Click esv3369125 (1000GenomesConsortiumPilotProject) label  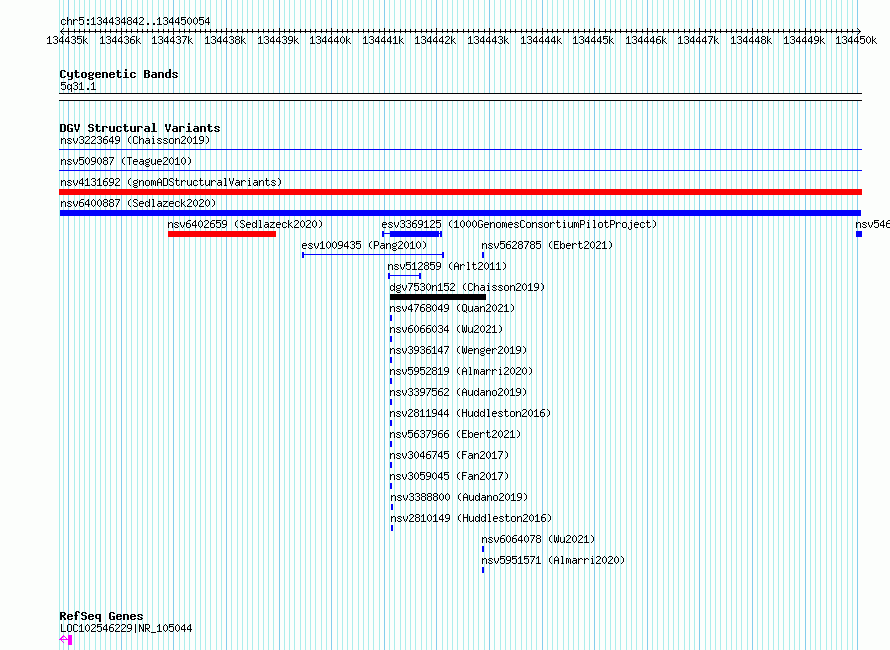(519, 224)
